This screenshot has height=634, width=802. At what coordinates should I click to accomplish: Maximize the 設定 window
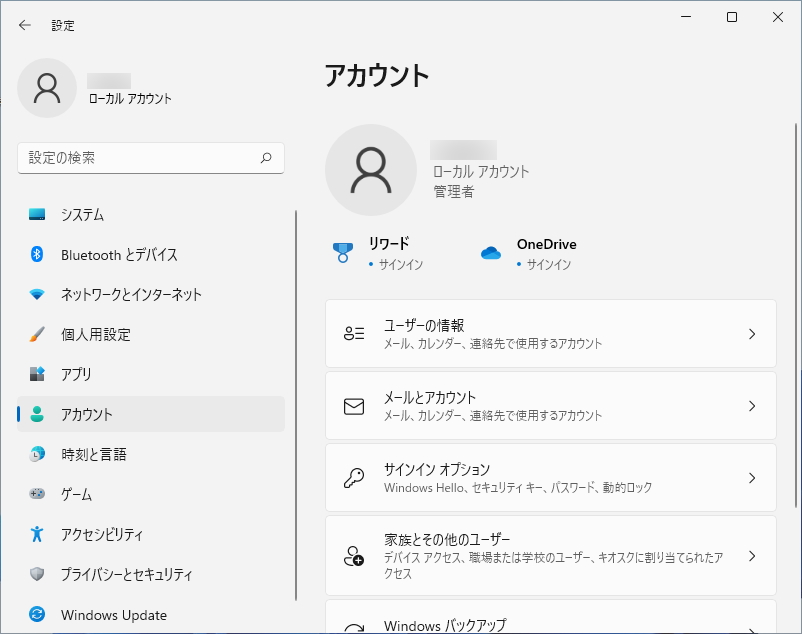point(732,17)
